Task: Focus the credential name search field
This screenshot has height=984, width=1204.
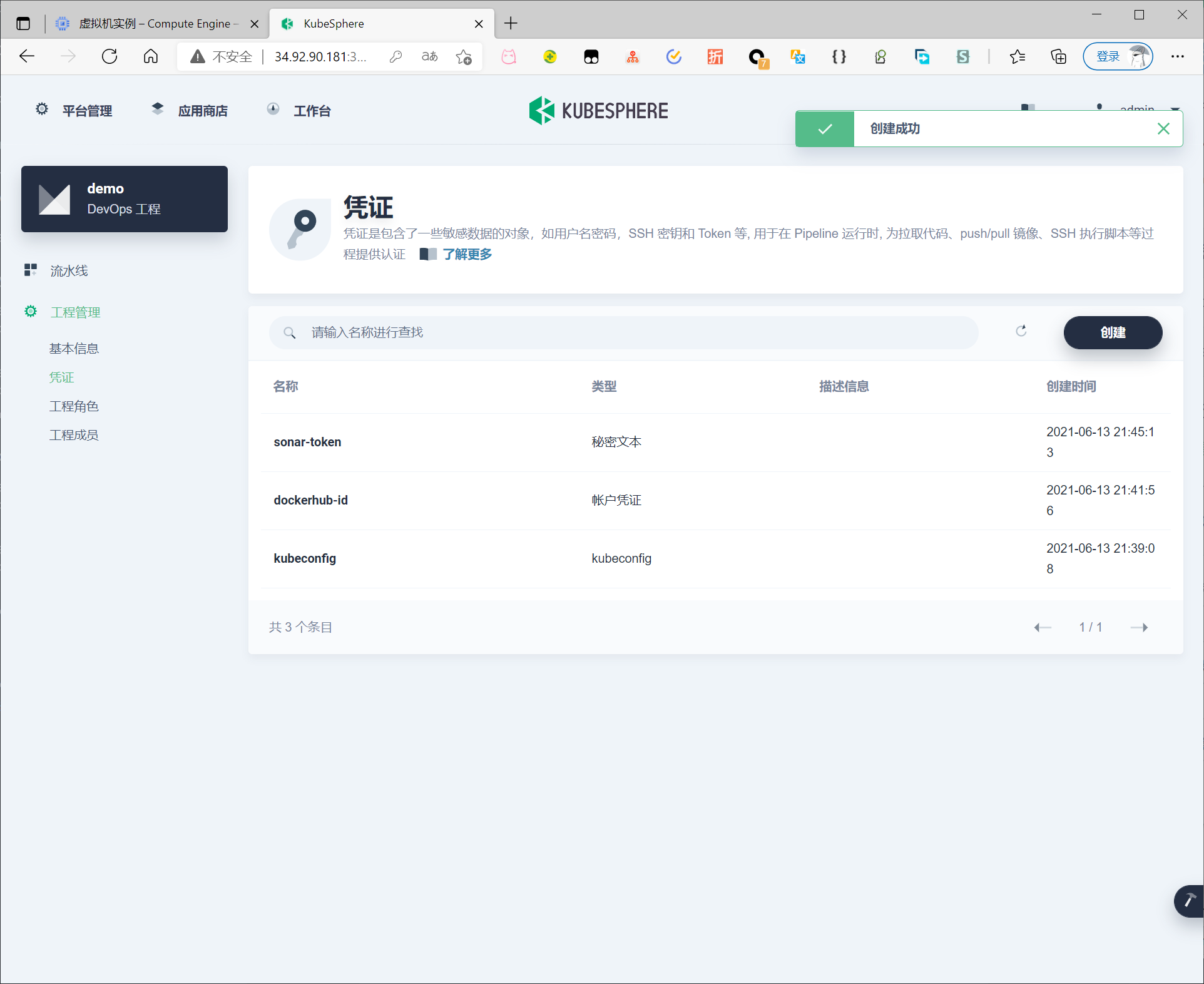Action: point(626,332)
